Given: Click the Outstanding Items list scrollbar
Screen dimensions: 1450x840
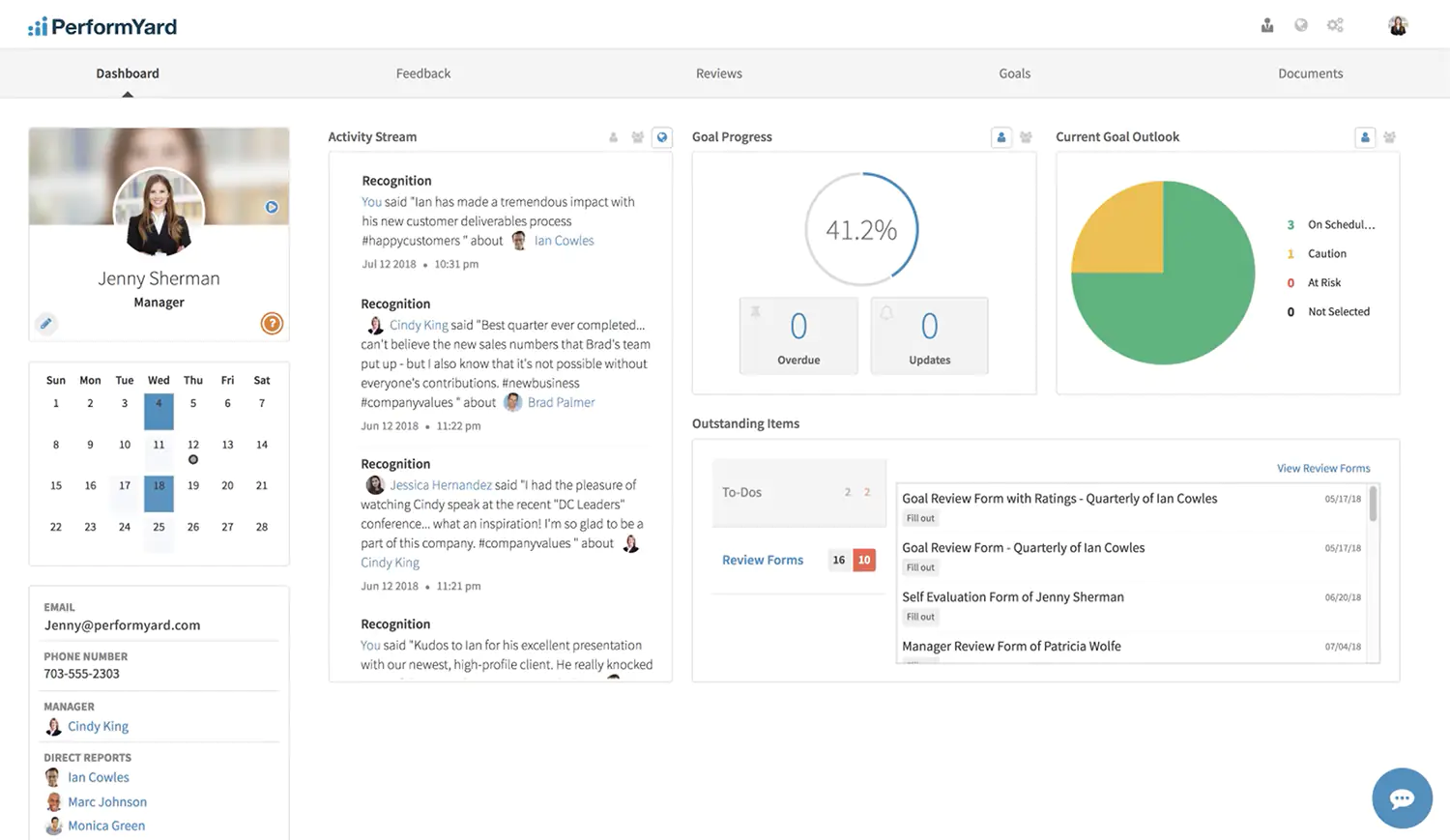Looking at the screenshot, I should click(1373, 505).
